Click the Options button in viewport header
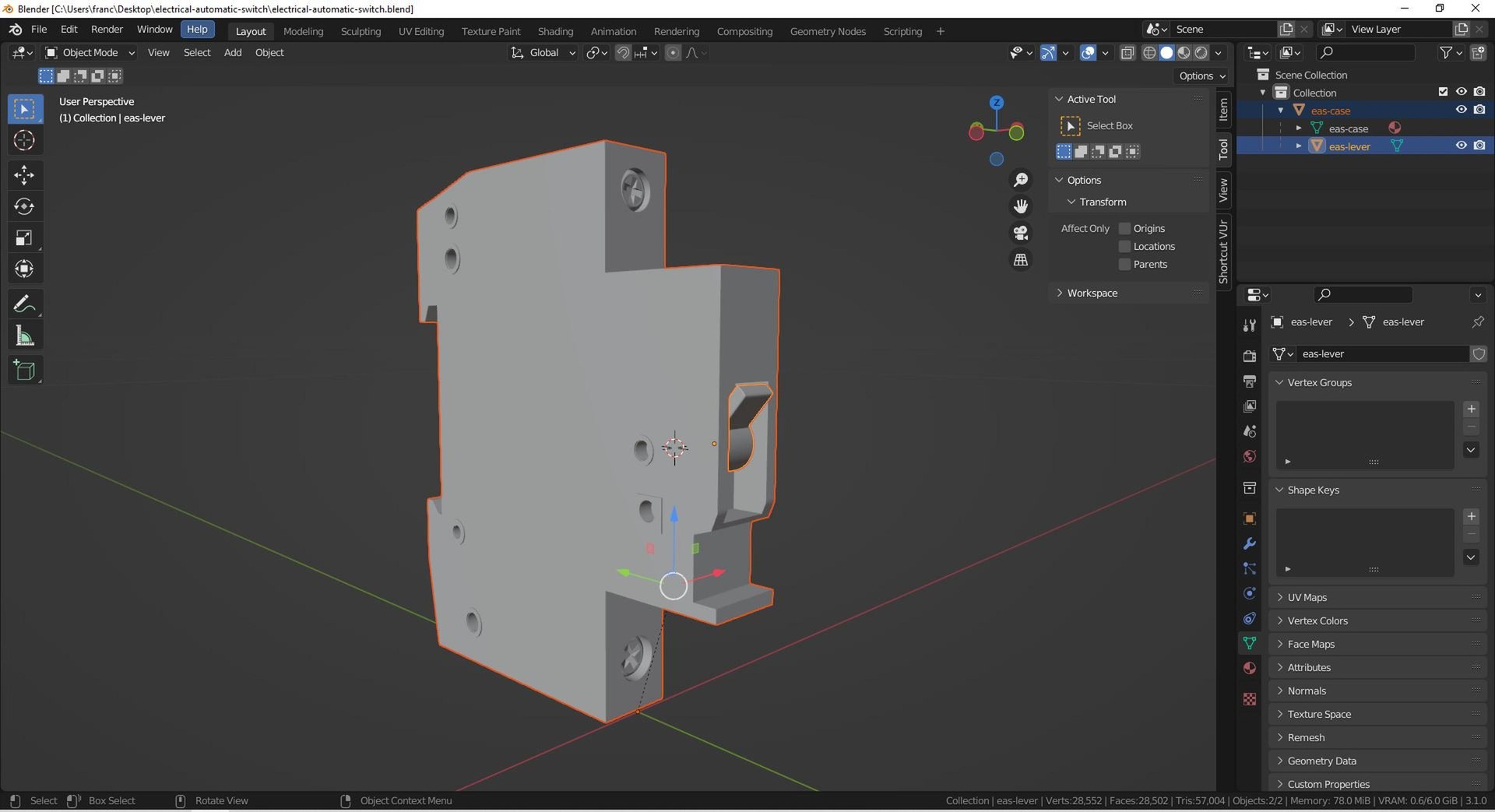The height and width of the screenshot is (812, 1495). tap(1201, 76)
